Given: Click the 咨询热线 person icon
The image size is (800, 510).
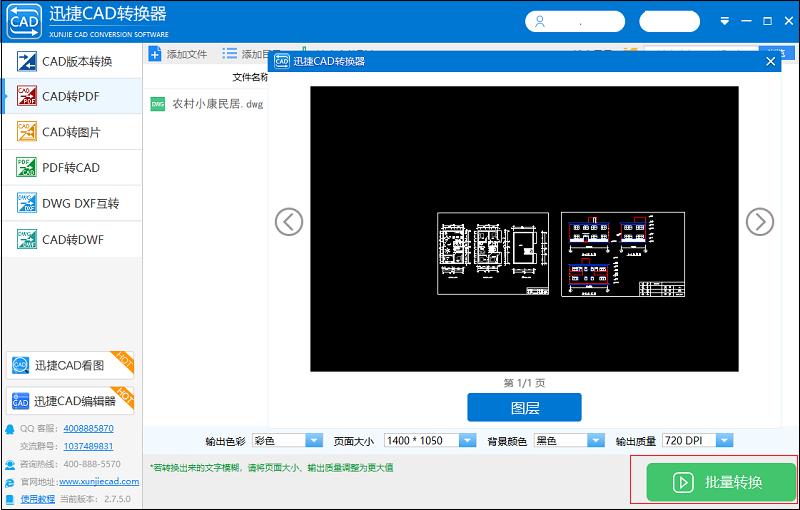Looking at the screenshot, I should tap(10, 465).
